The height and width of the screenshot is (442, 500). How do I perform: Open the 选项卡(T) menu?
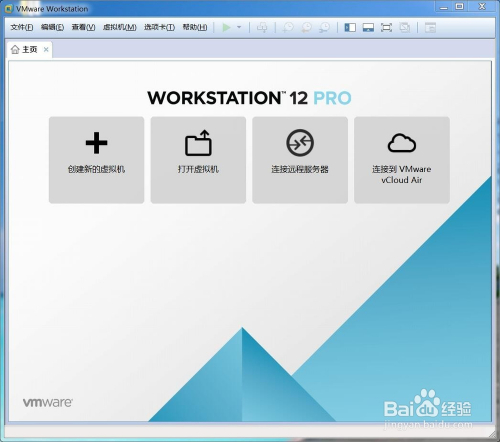pyautogui.click(x=159, y=27)
